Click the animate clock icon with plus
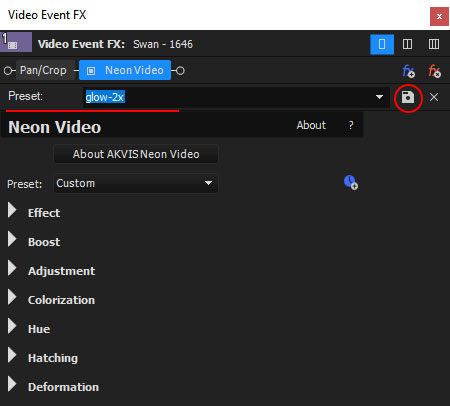 pyautogui.click(x=351, y=182)
